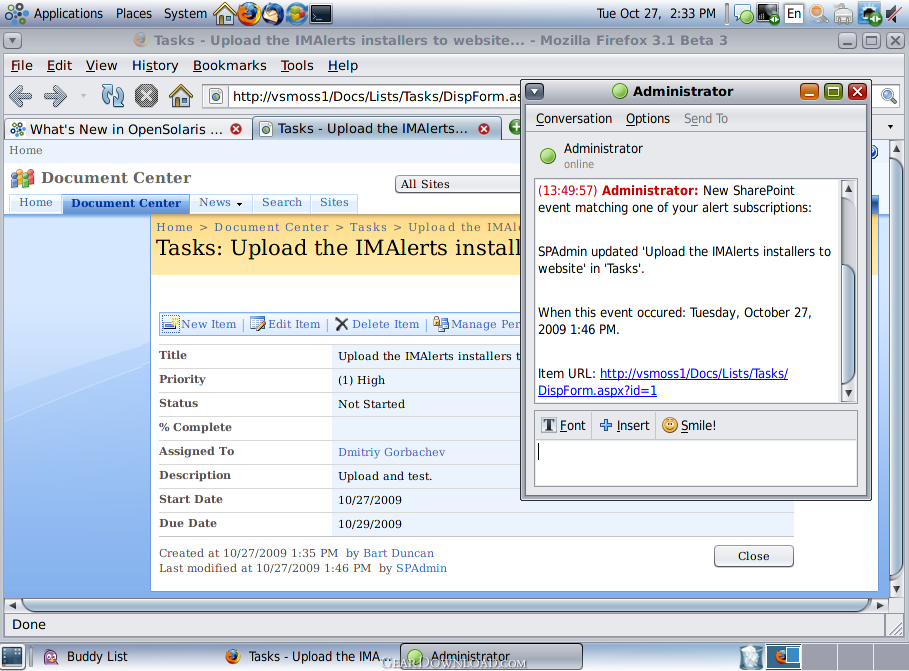This screenshot has height=671, width=909.
Task: Open the list all tabs dropdown arrow
Action: point(890,127)
